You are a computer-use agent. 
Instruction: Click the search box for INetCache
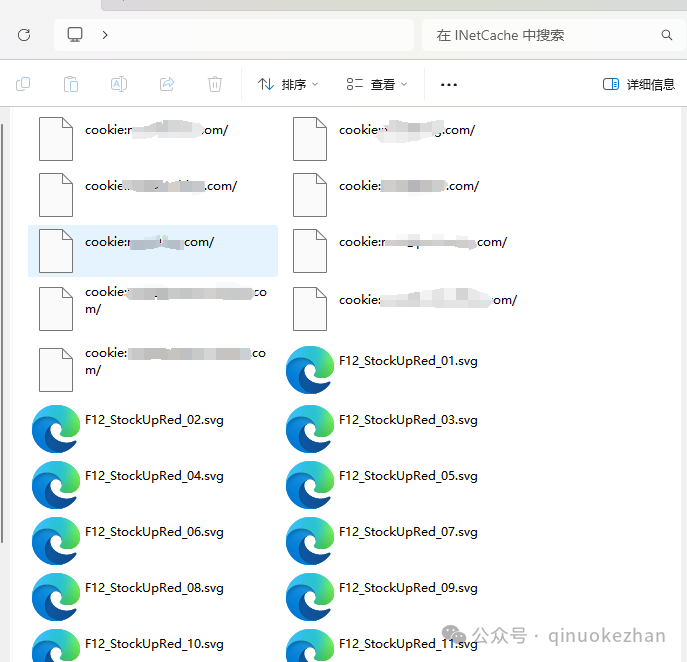553,35
